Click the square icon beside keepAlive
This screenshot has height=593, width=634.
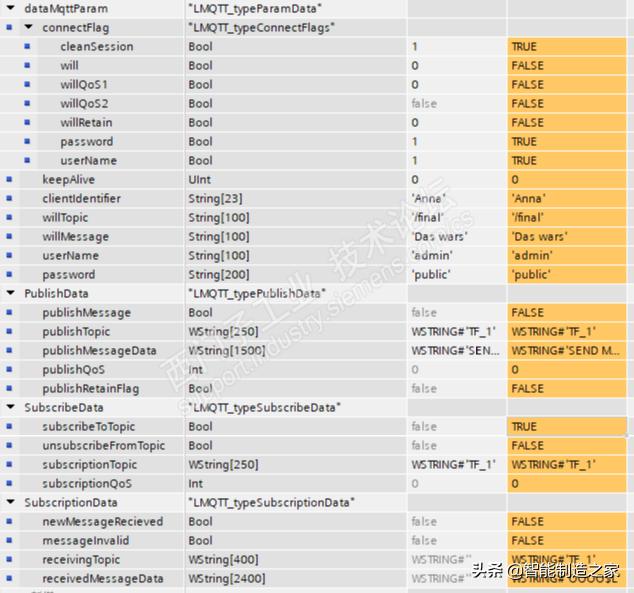pos(9,179)
